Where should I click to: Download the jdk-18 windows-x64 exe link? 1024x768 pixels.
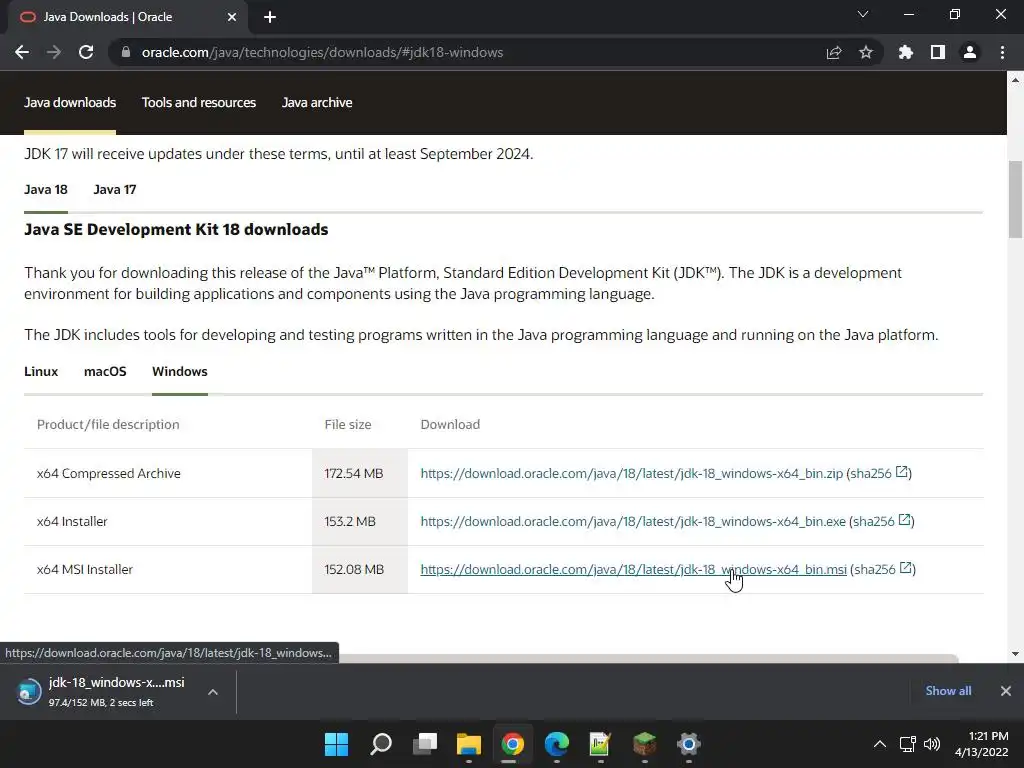pos(633,521)
